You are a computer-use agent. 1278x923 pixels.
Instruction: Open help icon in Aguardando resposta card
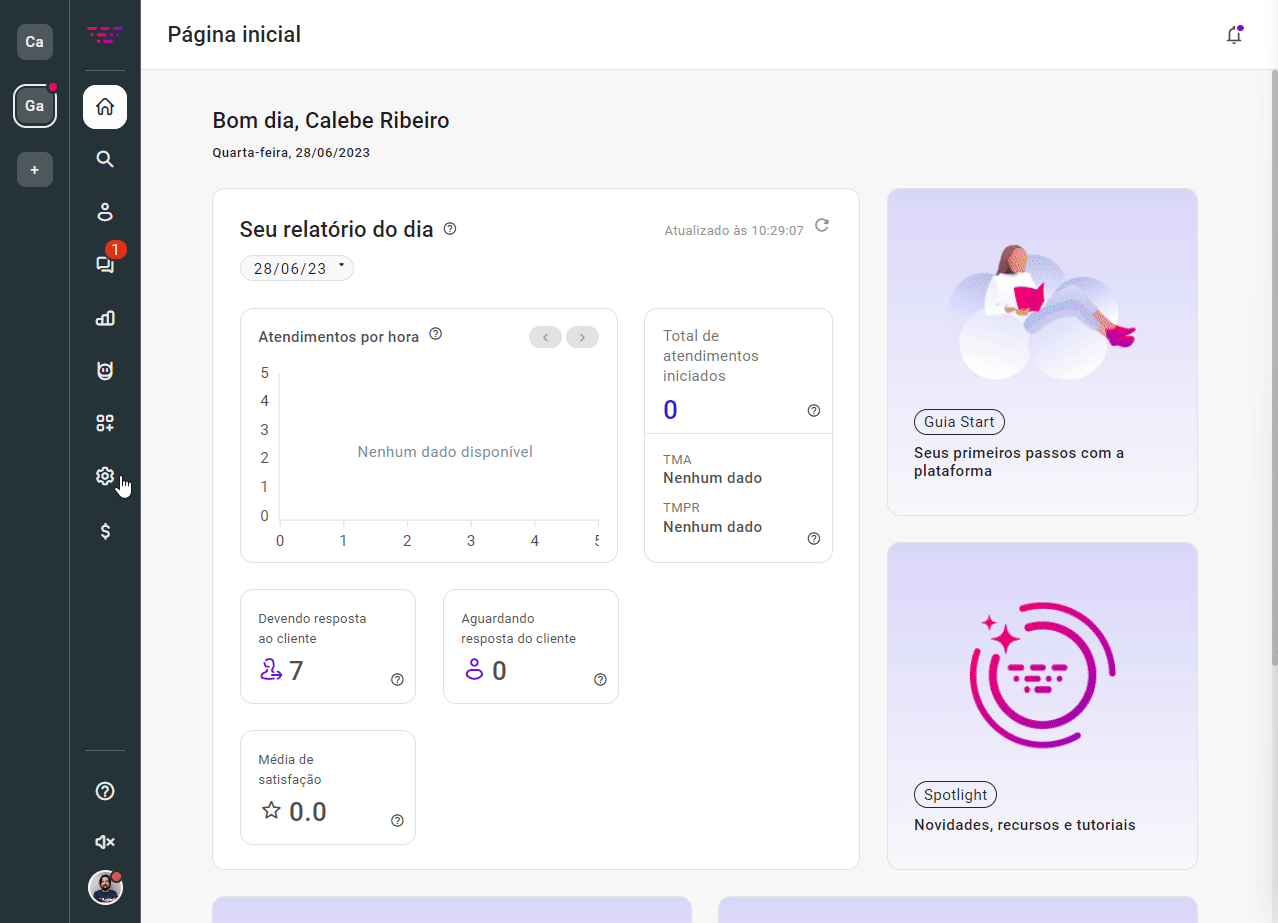click(600, 679)
